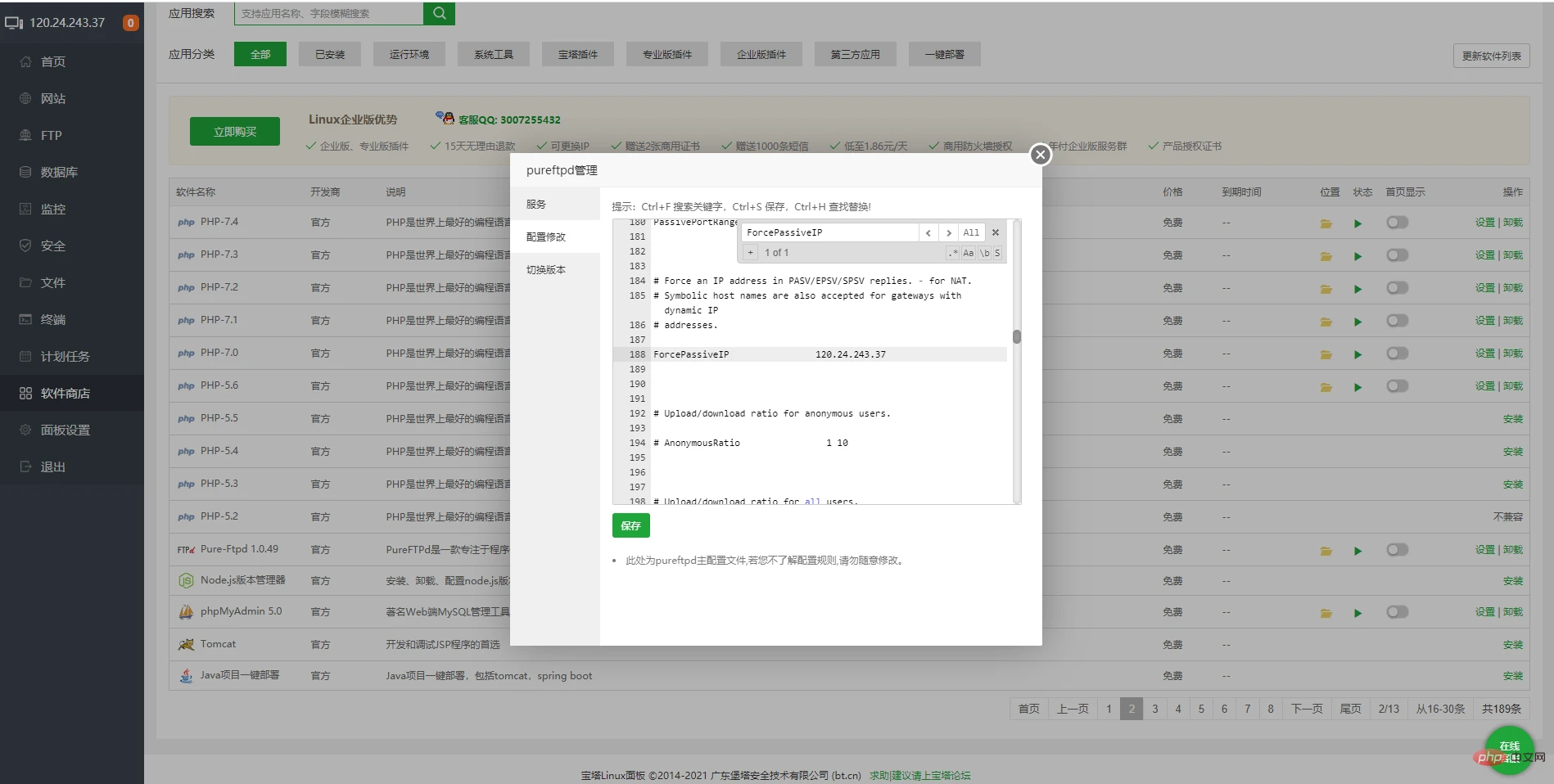Image resolution: width=1554 pixels, height=784 pixels.
Task: Click 更新软件列表 button
Action: pyautogui.click(x=1492, y=56)
